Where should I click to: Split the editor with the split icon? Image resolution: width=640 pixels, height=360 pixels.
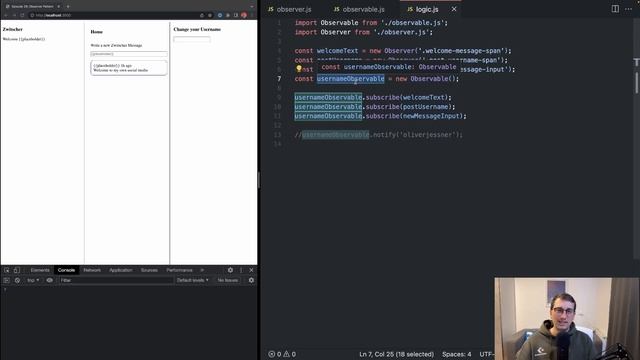pos(615,9)
